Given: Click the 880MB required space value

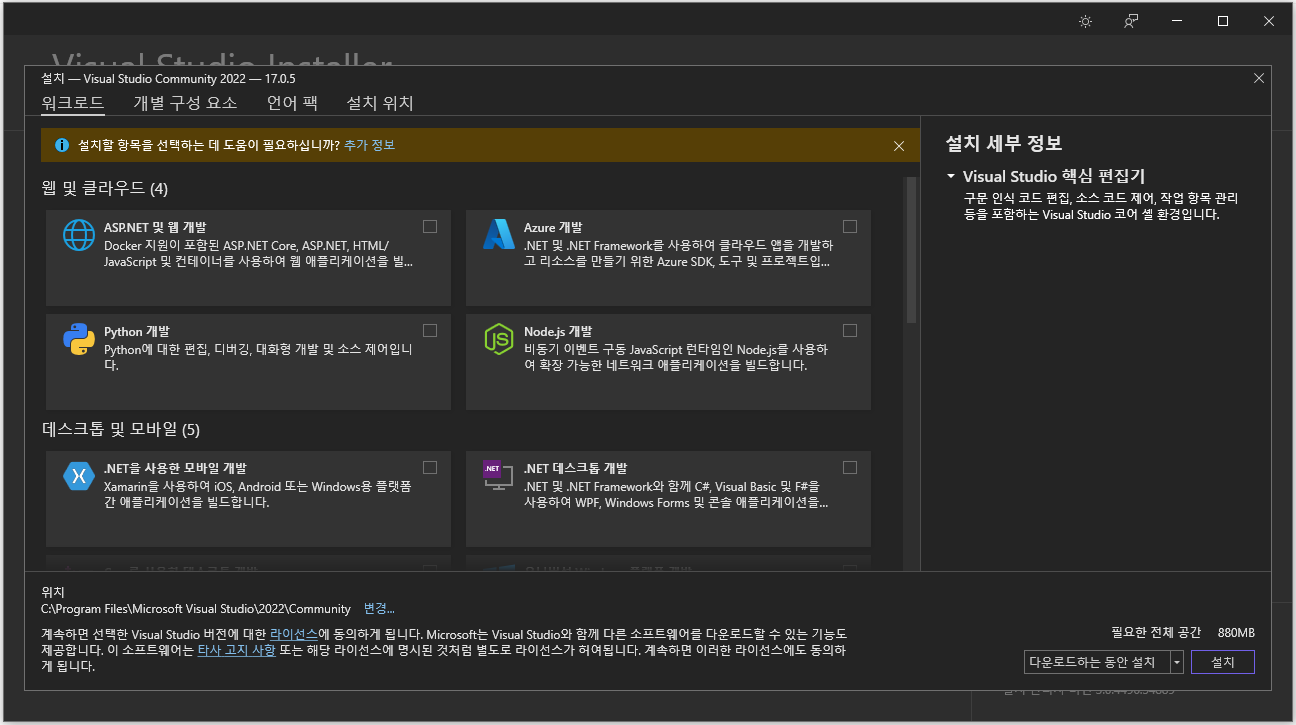Looking at the screenshot, I should [1236, 633].
